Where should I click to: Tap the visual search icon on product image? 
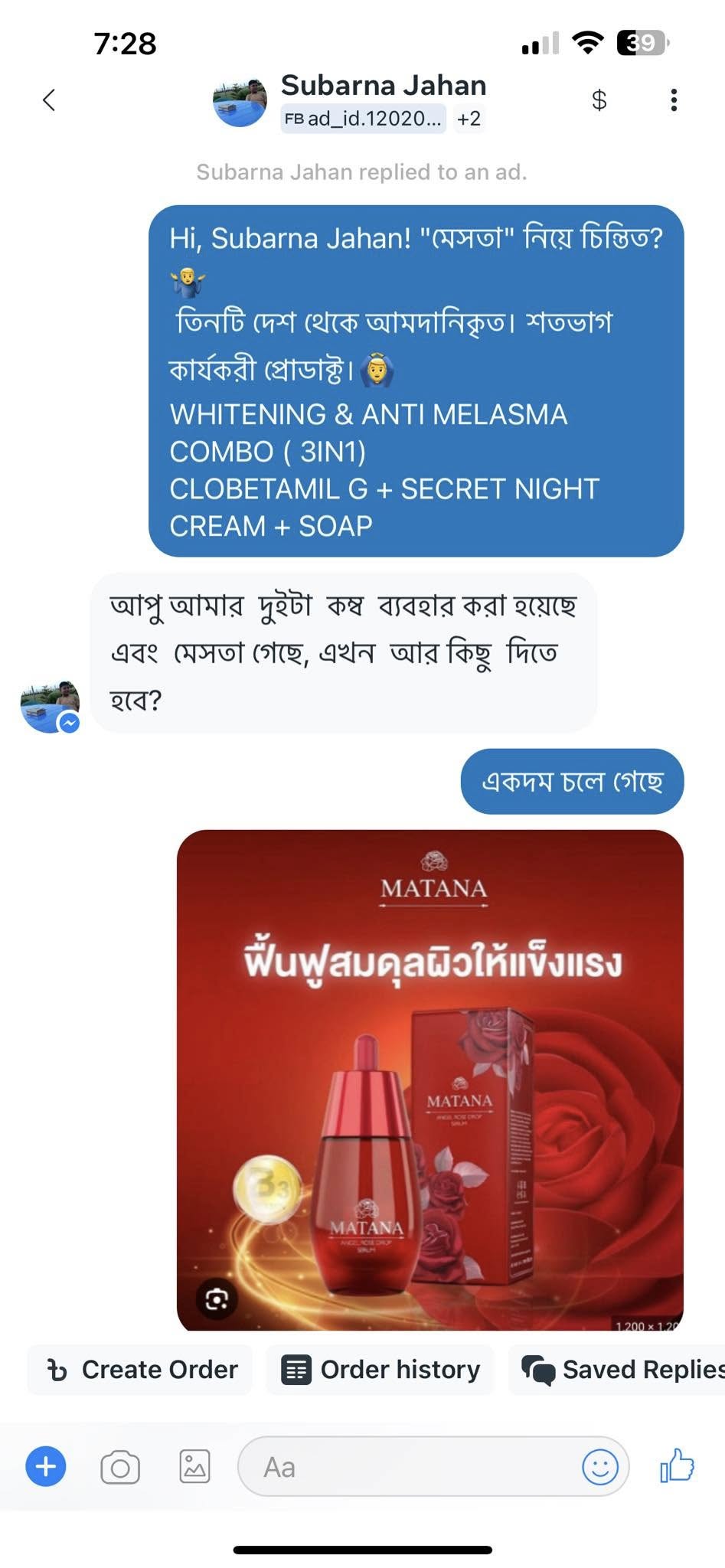click(x=217, y=1299)
